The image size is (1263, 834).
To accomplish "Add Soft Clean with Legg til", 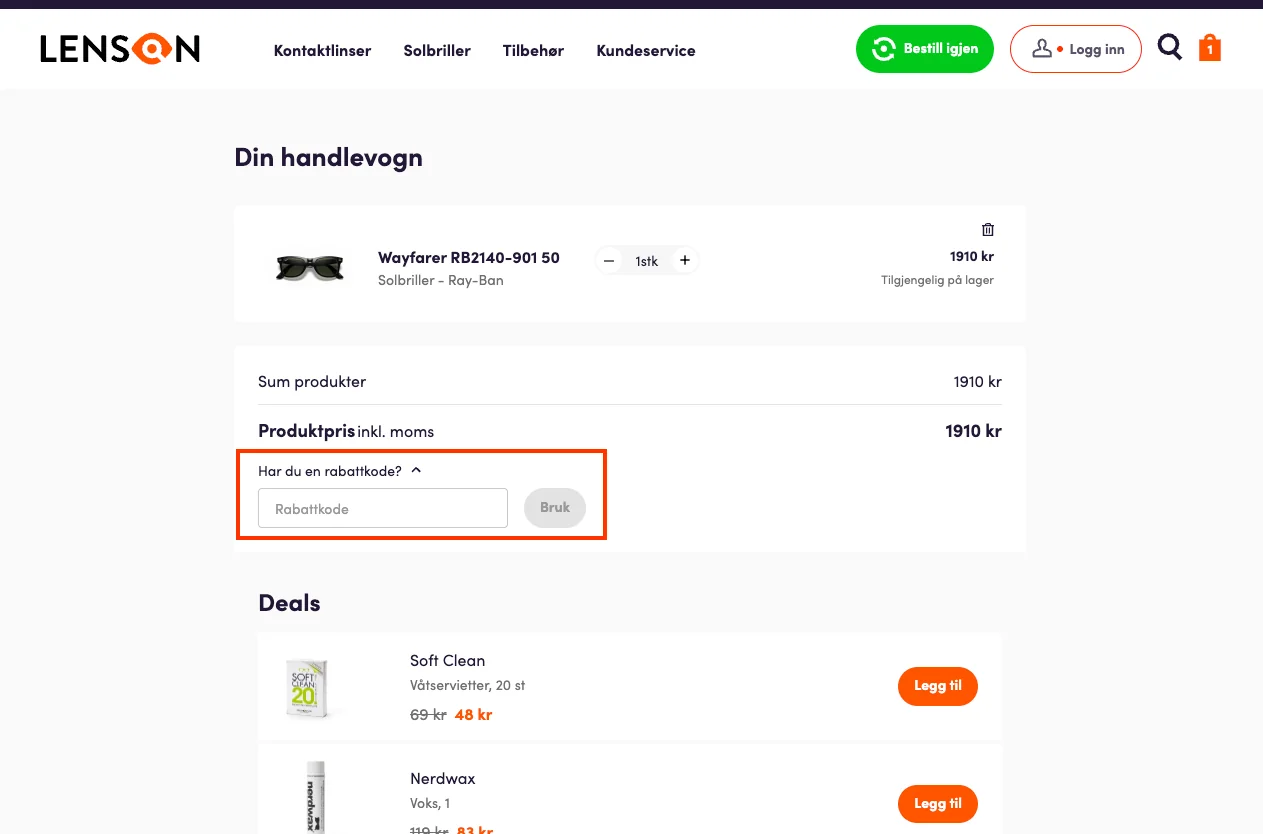I will (x=937, y=686).
